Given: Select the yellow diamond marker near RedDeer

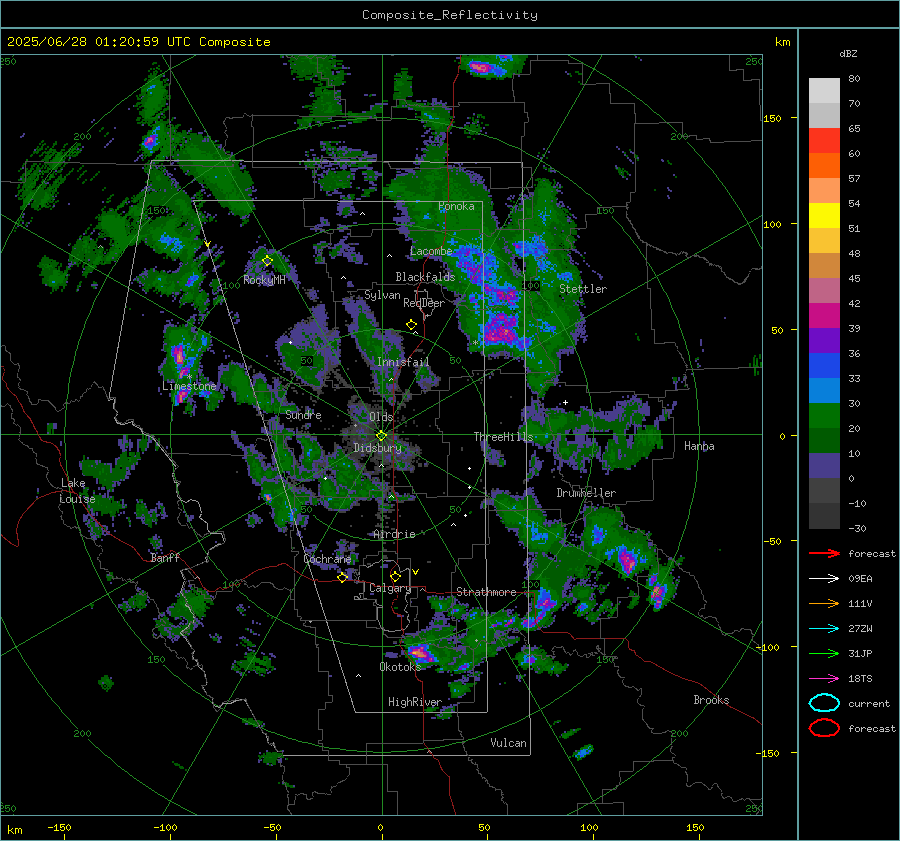Looking at the screenshot, I should point(411,325).
